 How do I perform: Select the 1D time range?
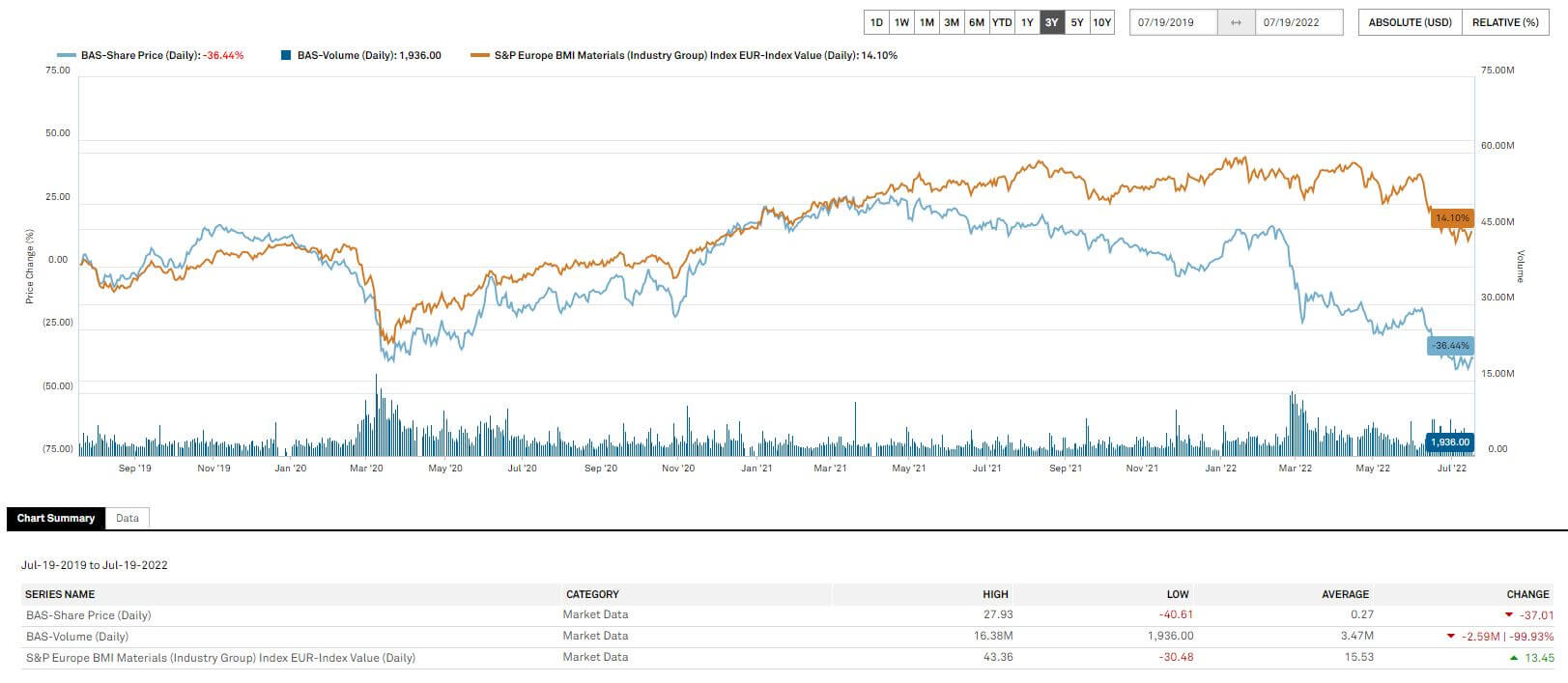pyautogui.click(x=876, y=22)
